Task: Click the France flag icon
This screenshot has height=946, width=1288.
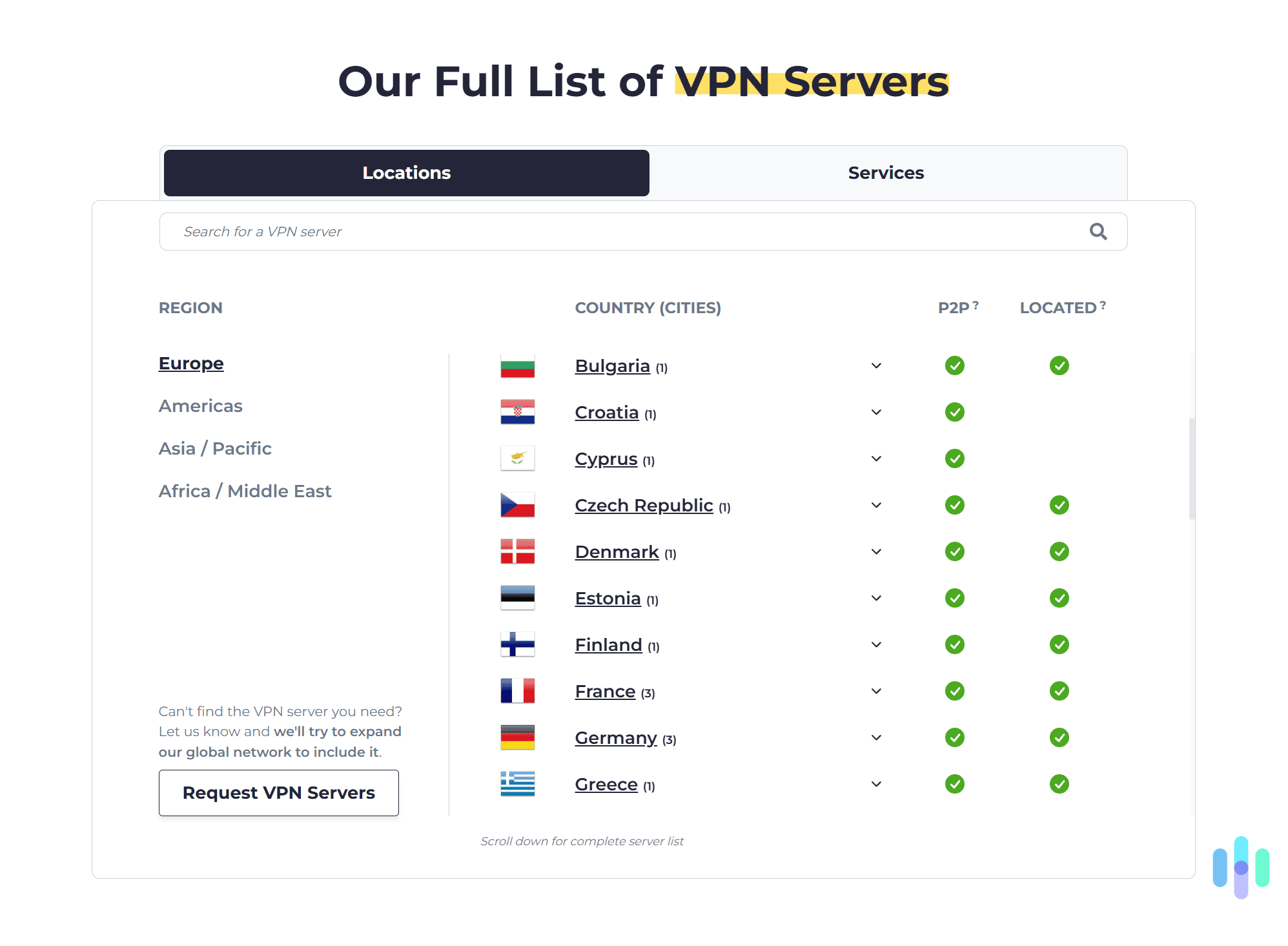Action: point(516,690)
